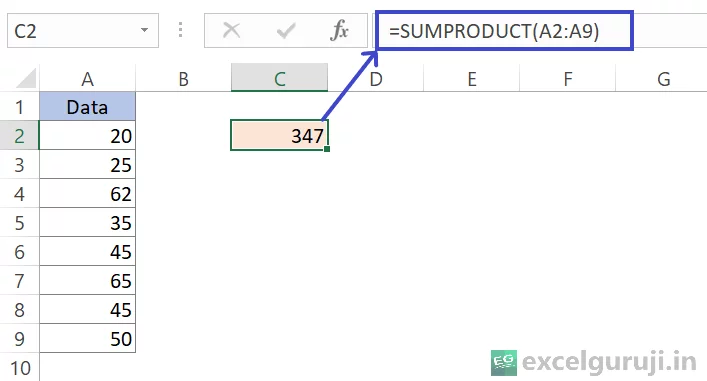Select row 8 header
Viewport: 707px width, 381px height.
19,309
